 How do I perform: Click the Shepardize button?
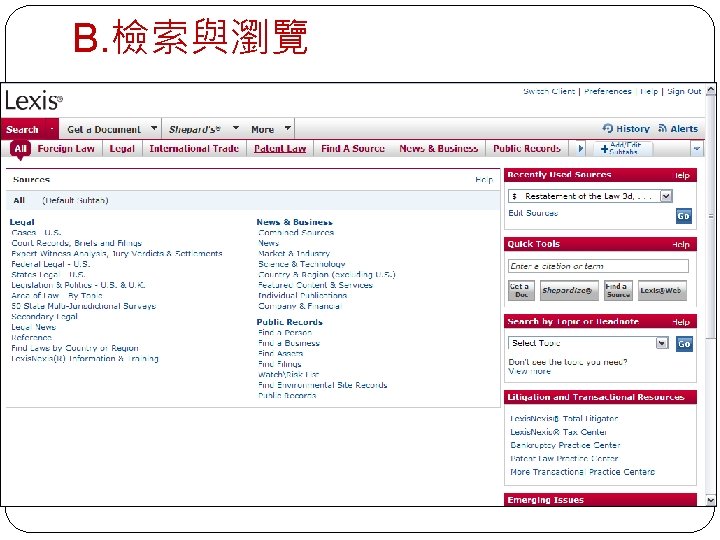569,291
